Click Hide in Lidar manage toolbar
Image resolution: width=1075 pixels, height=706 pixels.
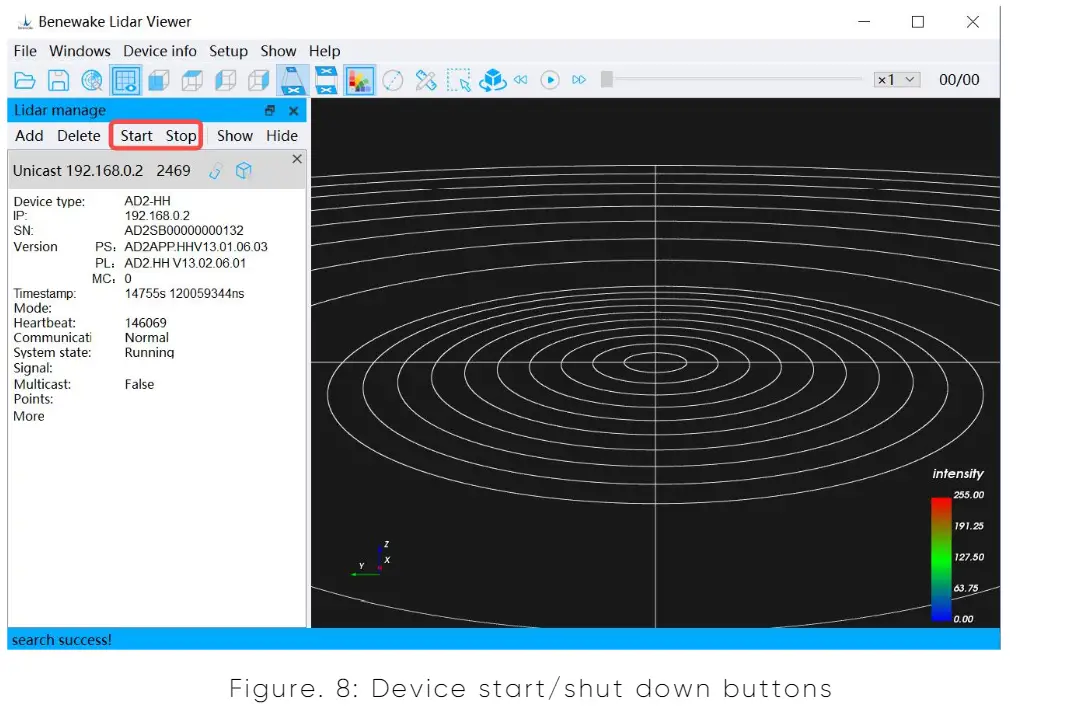[x=282, y=136]
